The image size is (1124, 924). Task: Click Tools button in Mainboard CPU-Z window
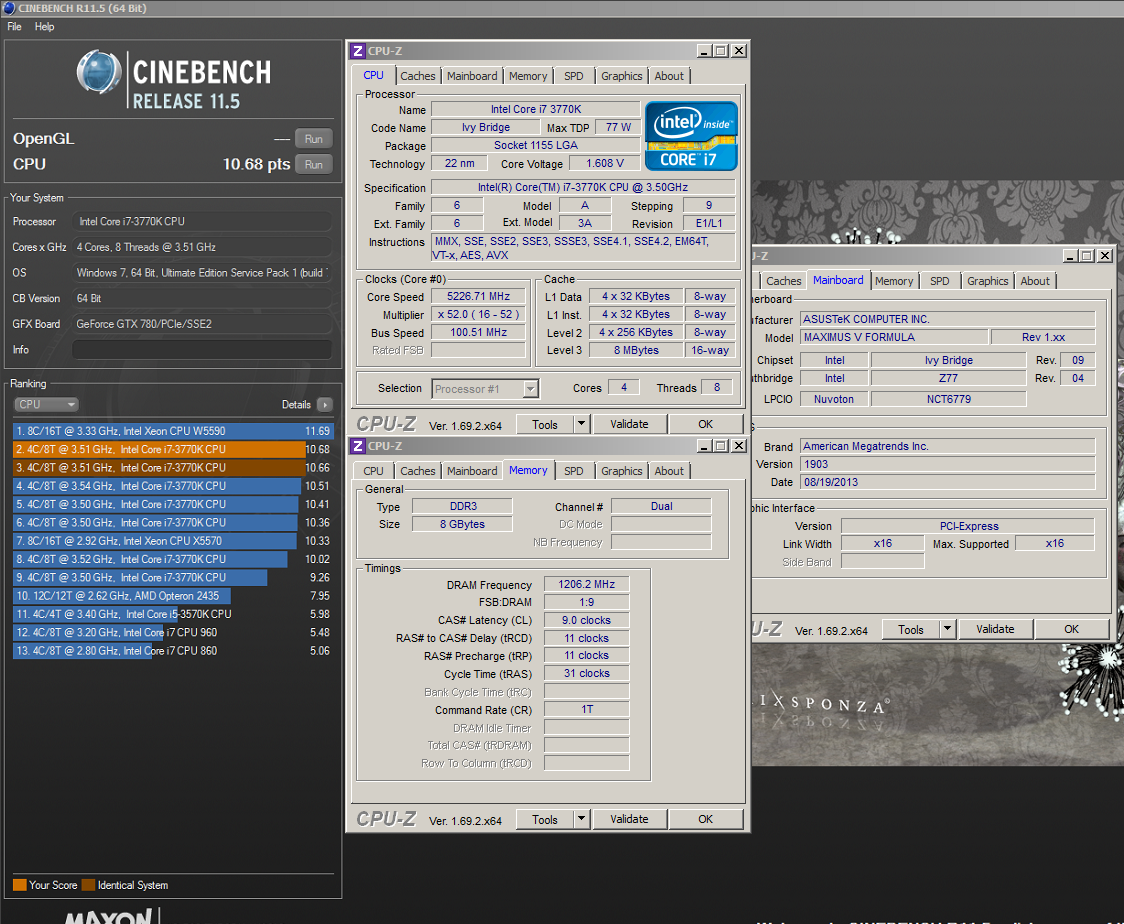pos(911,629)
